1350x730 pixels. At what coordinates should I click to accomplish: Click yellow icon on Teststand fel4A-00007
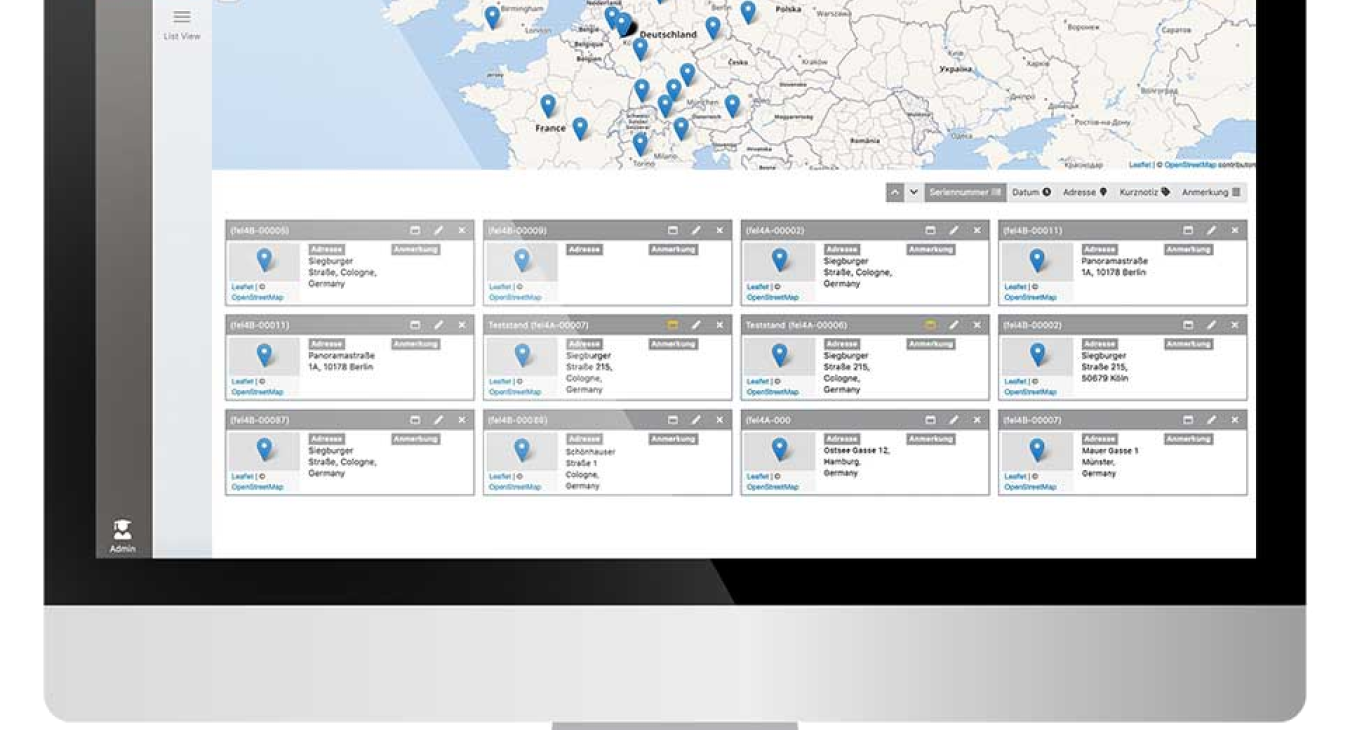coord(673,325)
